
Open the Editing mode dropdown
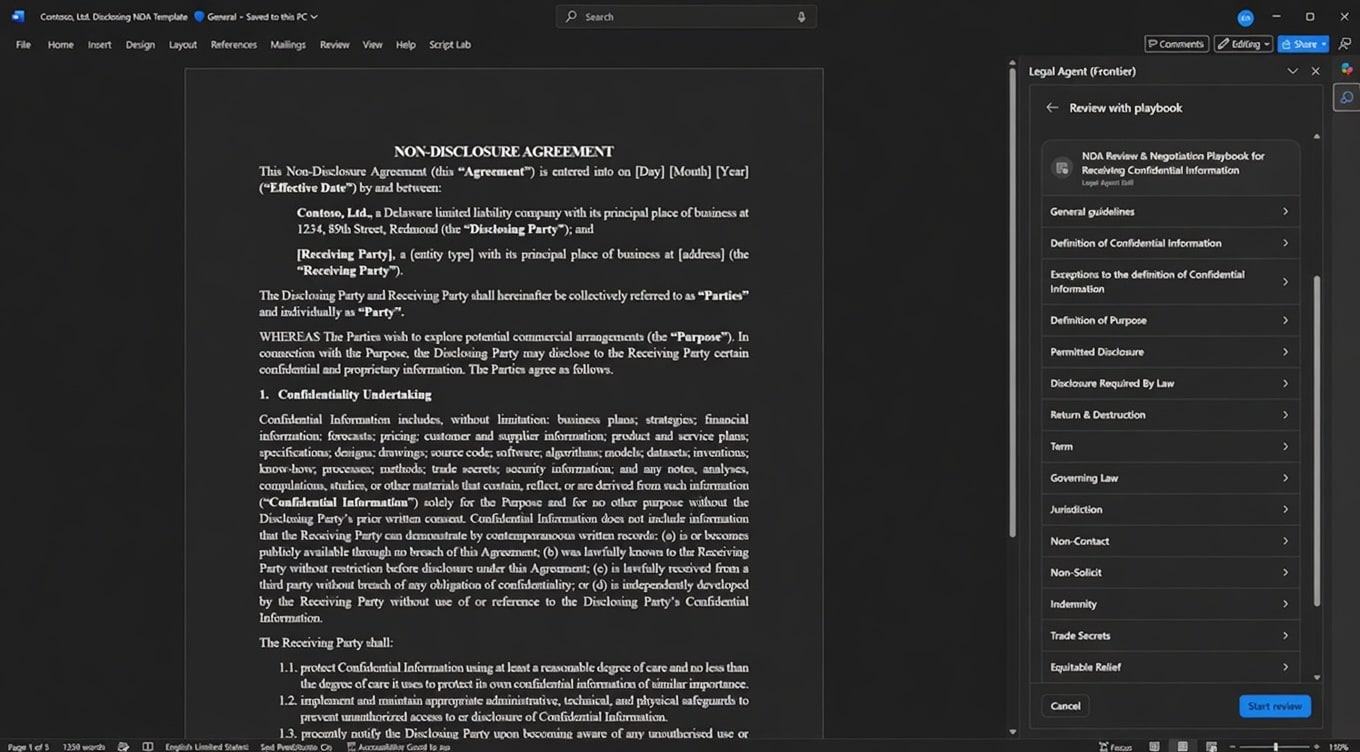(1243, 44)
